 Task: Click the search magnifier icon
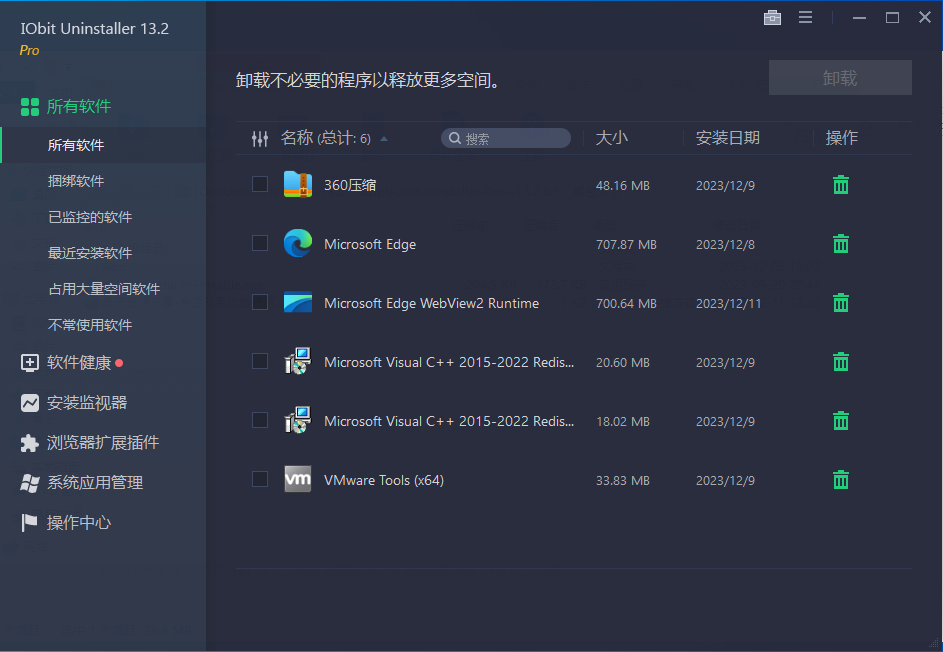click(455, 138)
